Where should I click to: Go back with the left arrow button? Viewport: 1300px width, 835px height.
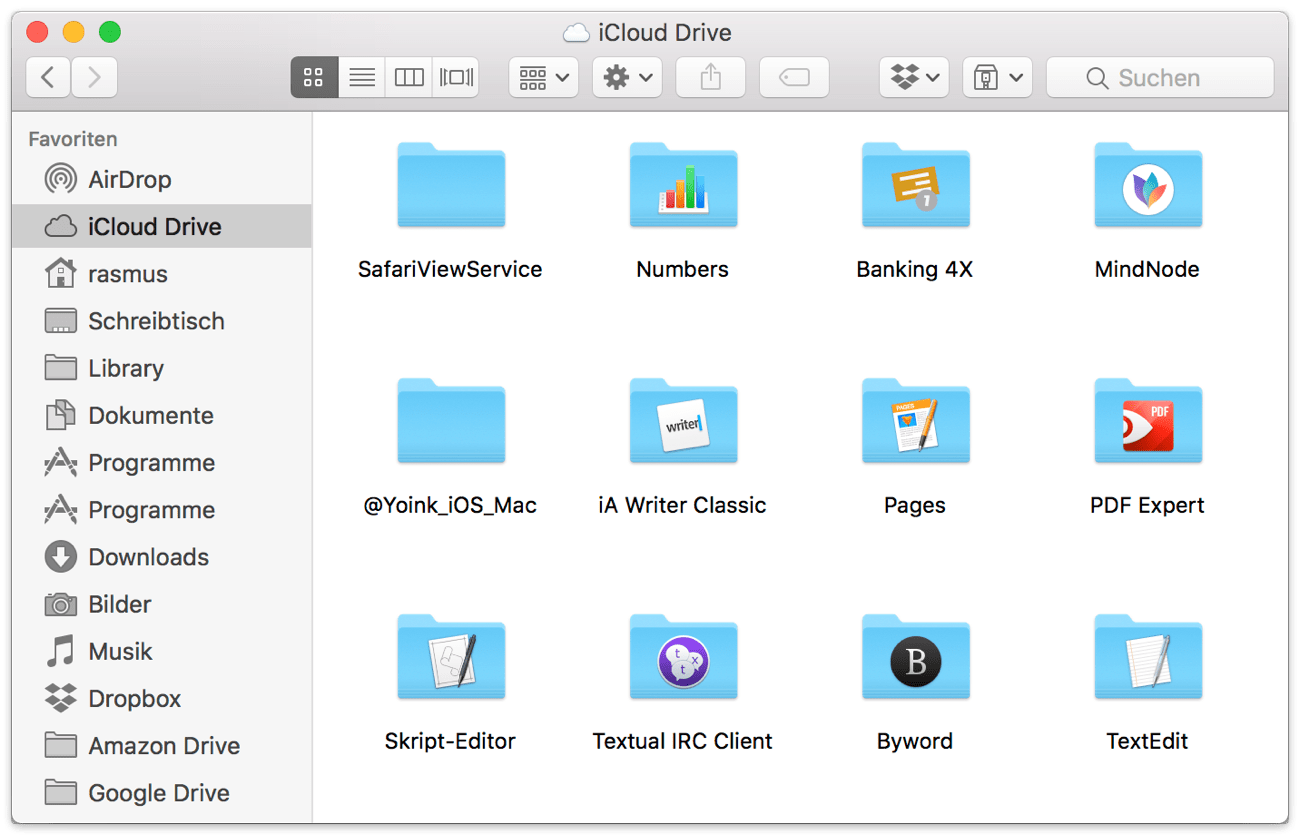click(x=48, y=77)
